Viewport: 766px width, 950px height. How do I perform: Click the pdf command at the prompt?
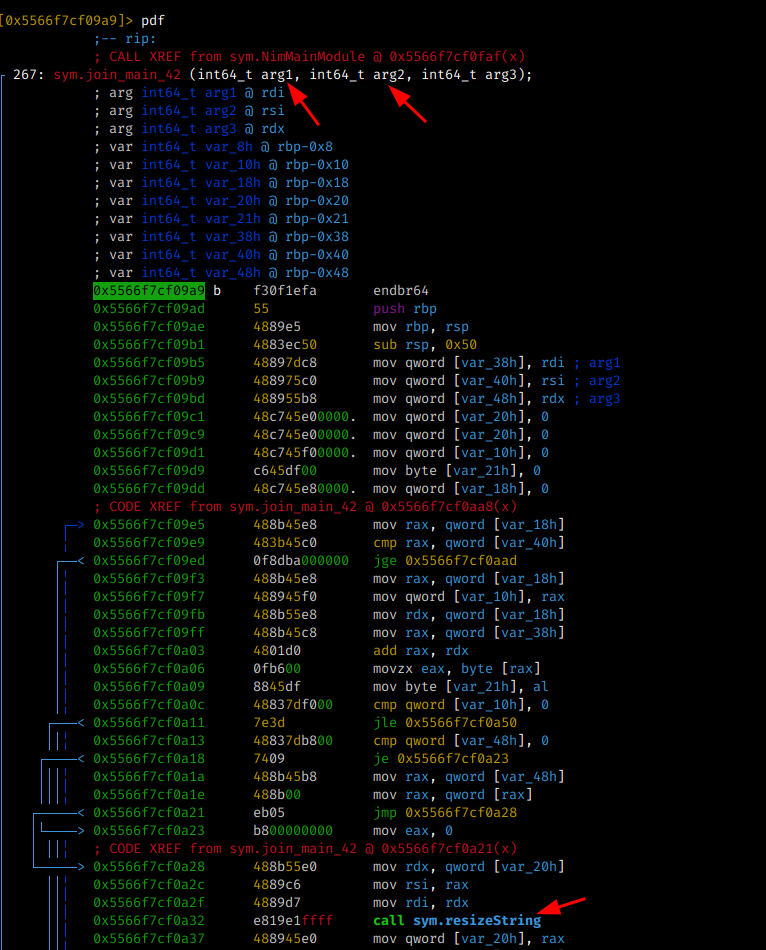(153, 20)
